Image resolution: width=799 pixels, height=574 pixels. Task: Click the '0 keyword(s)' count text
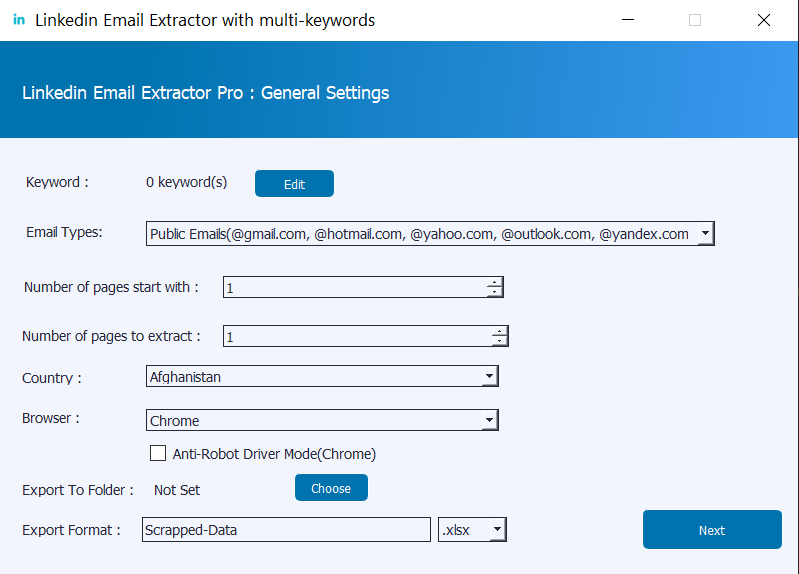187,182
